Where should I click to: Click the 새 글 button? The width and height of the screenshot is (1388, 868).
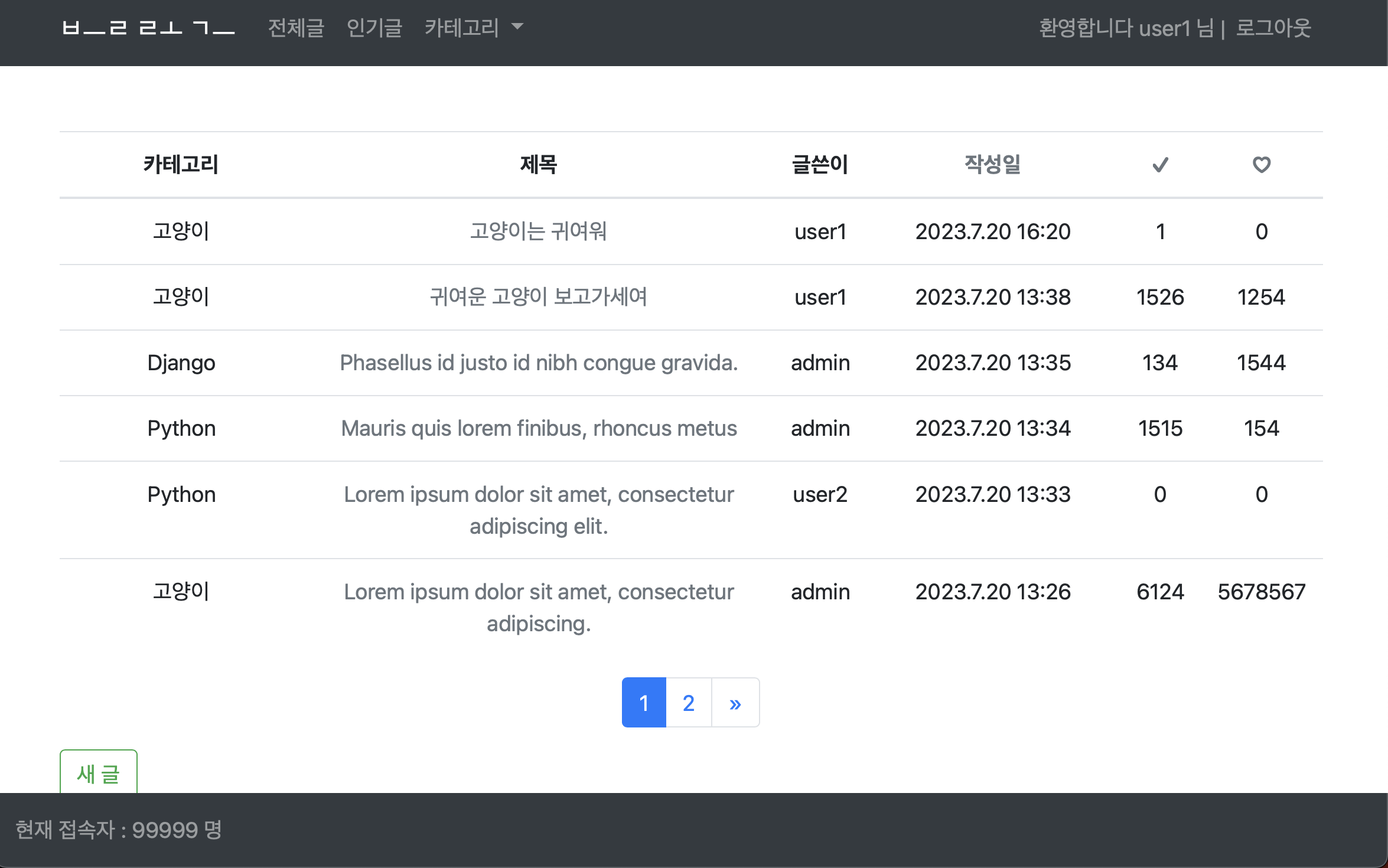(98, 774)
